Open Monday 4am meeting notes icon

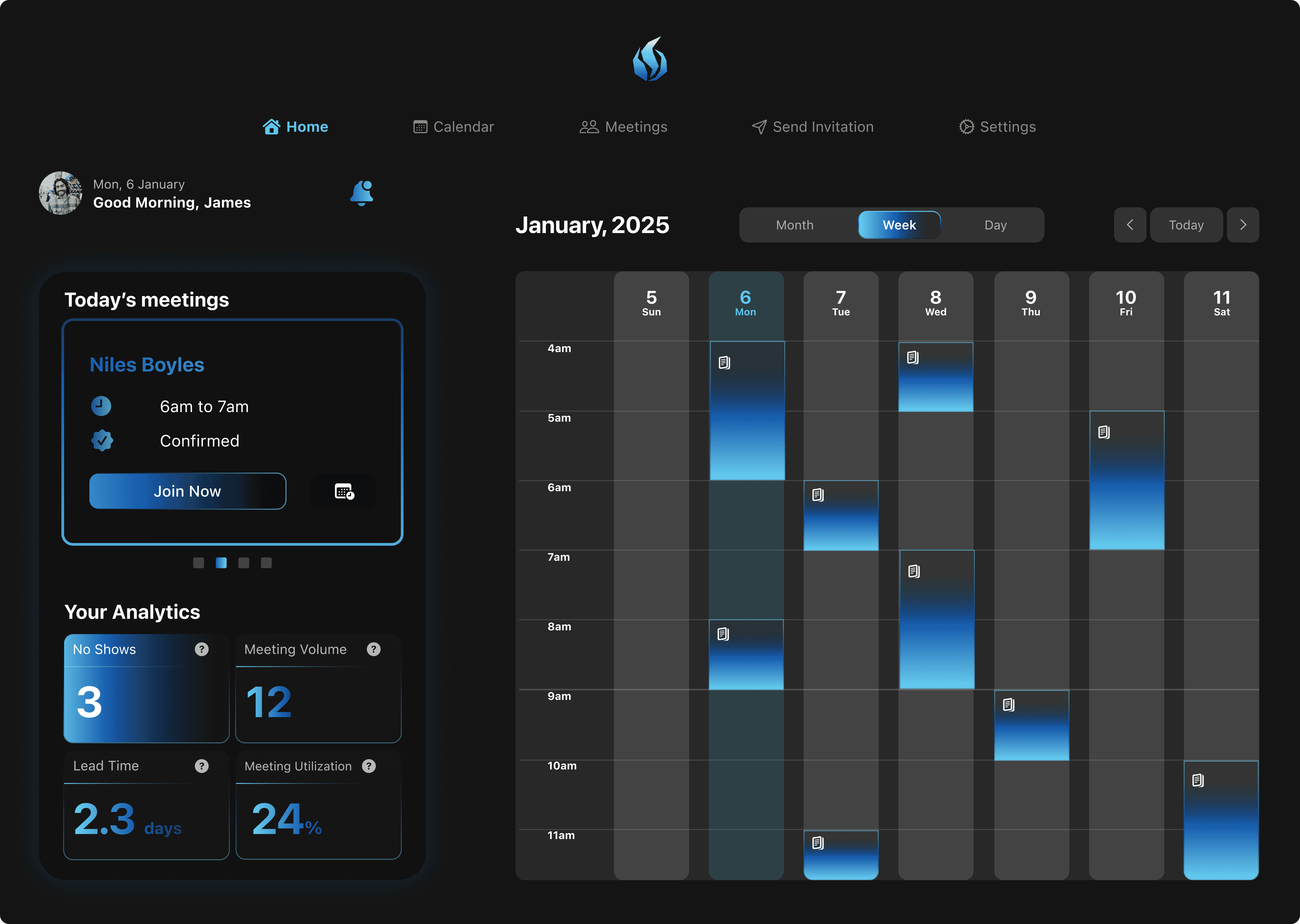(x=724, y=363)
